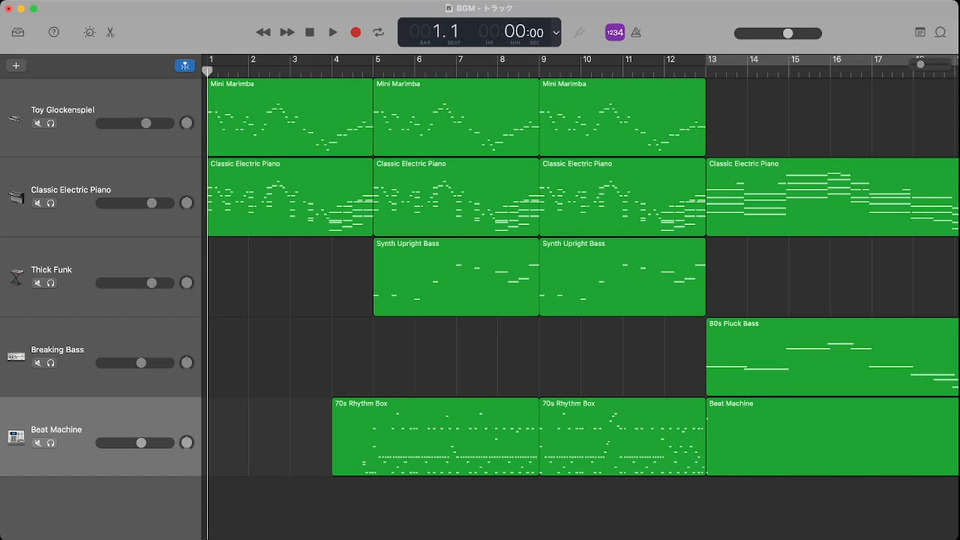Select the Mini Marimba region at bar 9
Viewport: 960px width, 540px height.
[x=623, y=117]
